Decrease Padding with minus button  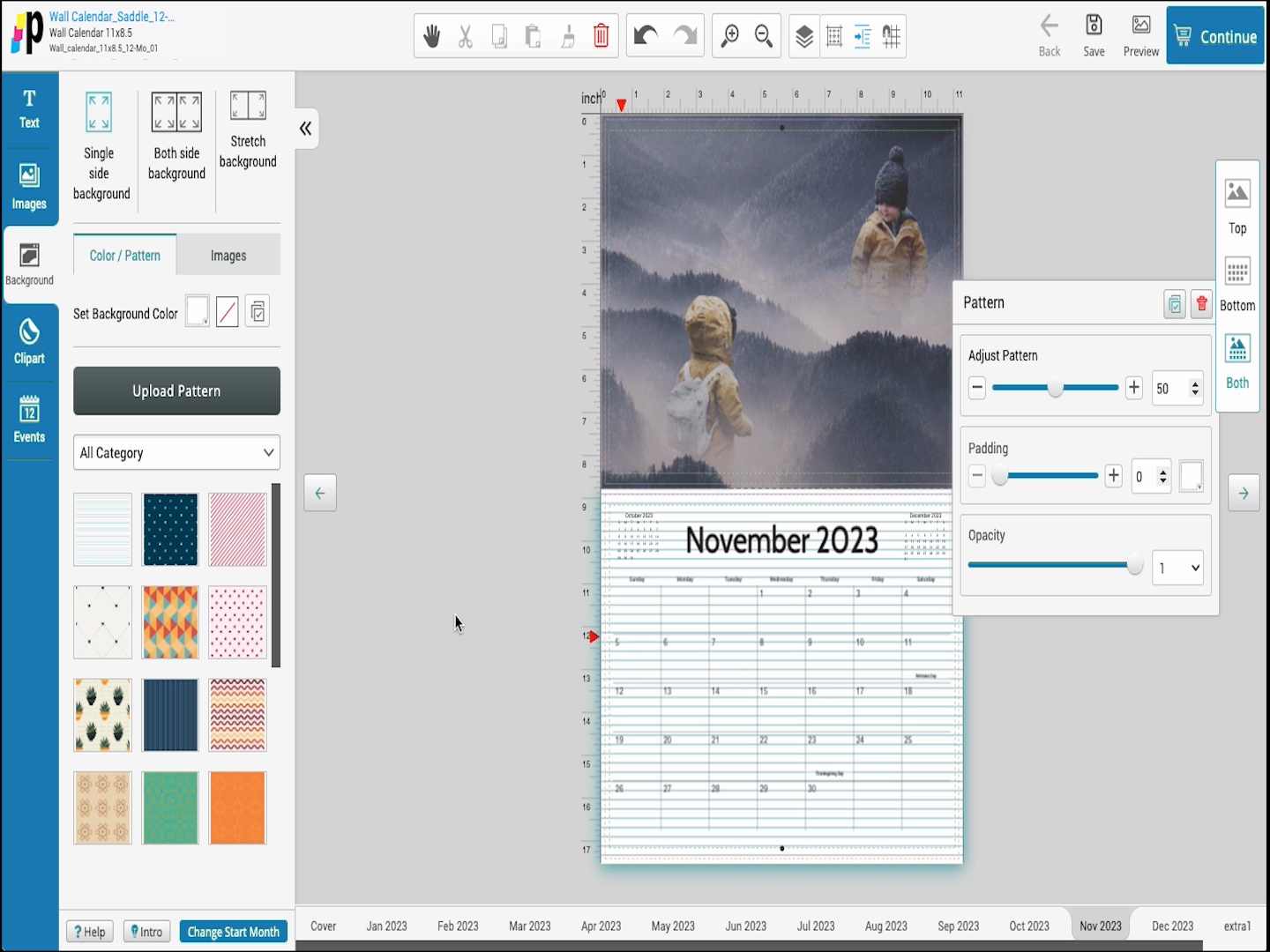click(976, 476)
